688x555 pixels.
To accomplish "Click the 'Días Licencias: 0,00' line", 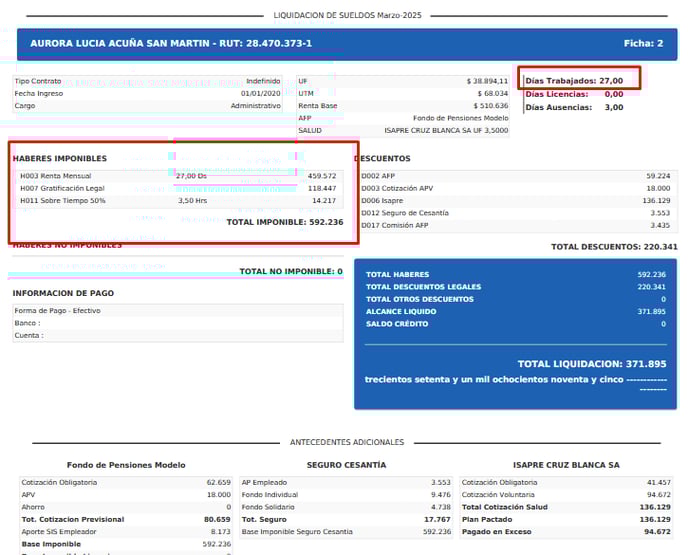I will pos(574,94).
